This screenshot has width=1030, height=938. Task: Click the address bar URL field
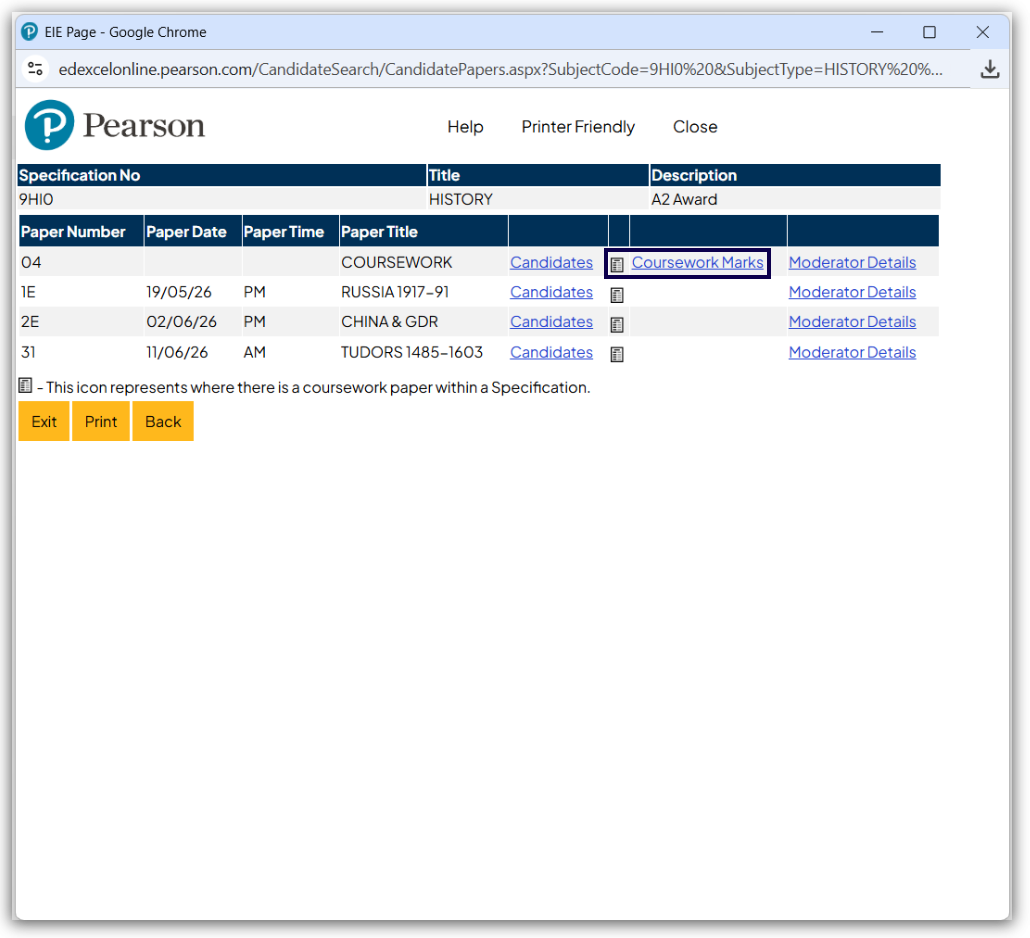[x=500, y=69]
